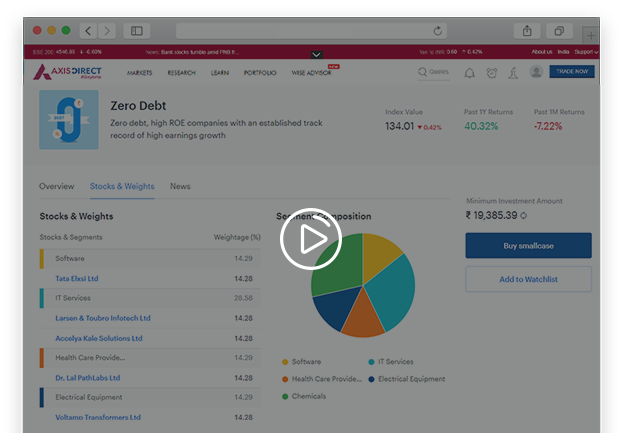
Task: Click the teal IT Services pie slice
Action: [391, 291]
